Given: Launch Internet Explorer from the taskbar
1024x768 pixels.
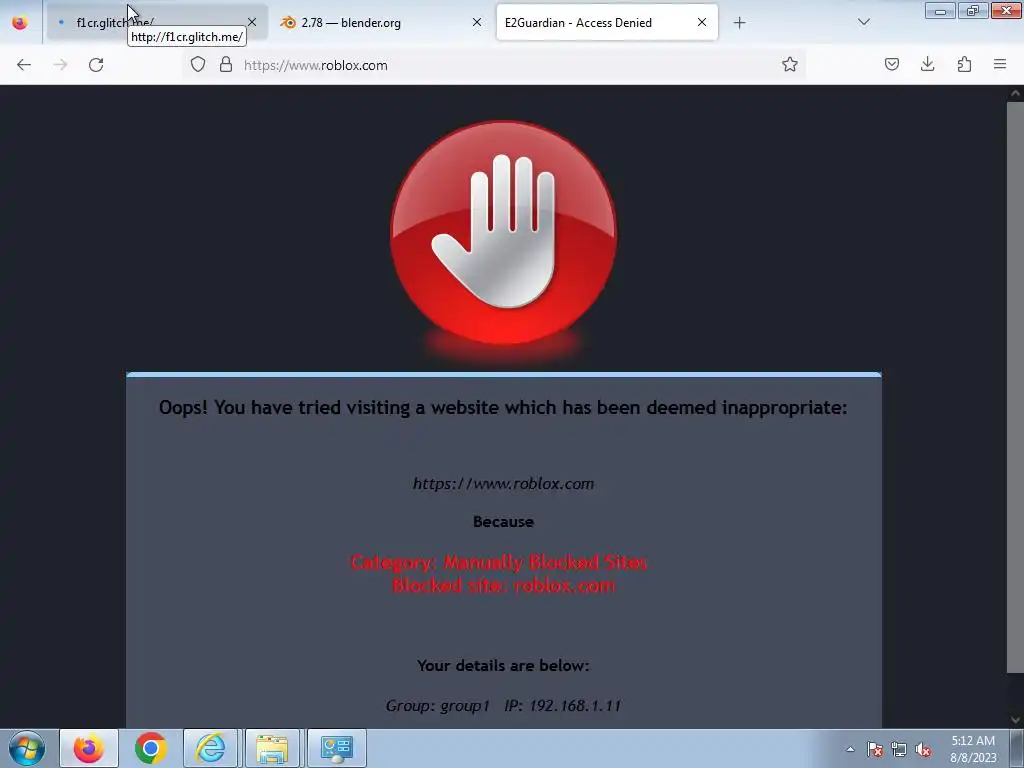Looking at the screenshot, I should (211, 748).
